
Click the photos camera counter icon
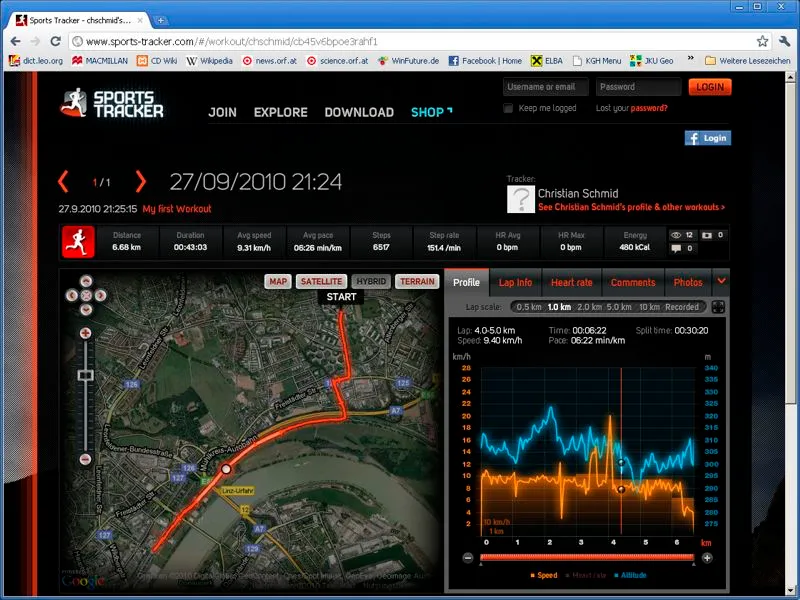click(x=707, y=235)
